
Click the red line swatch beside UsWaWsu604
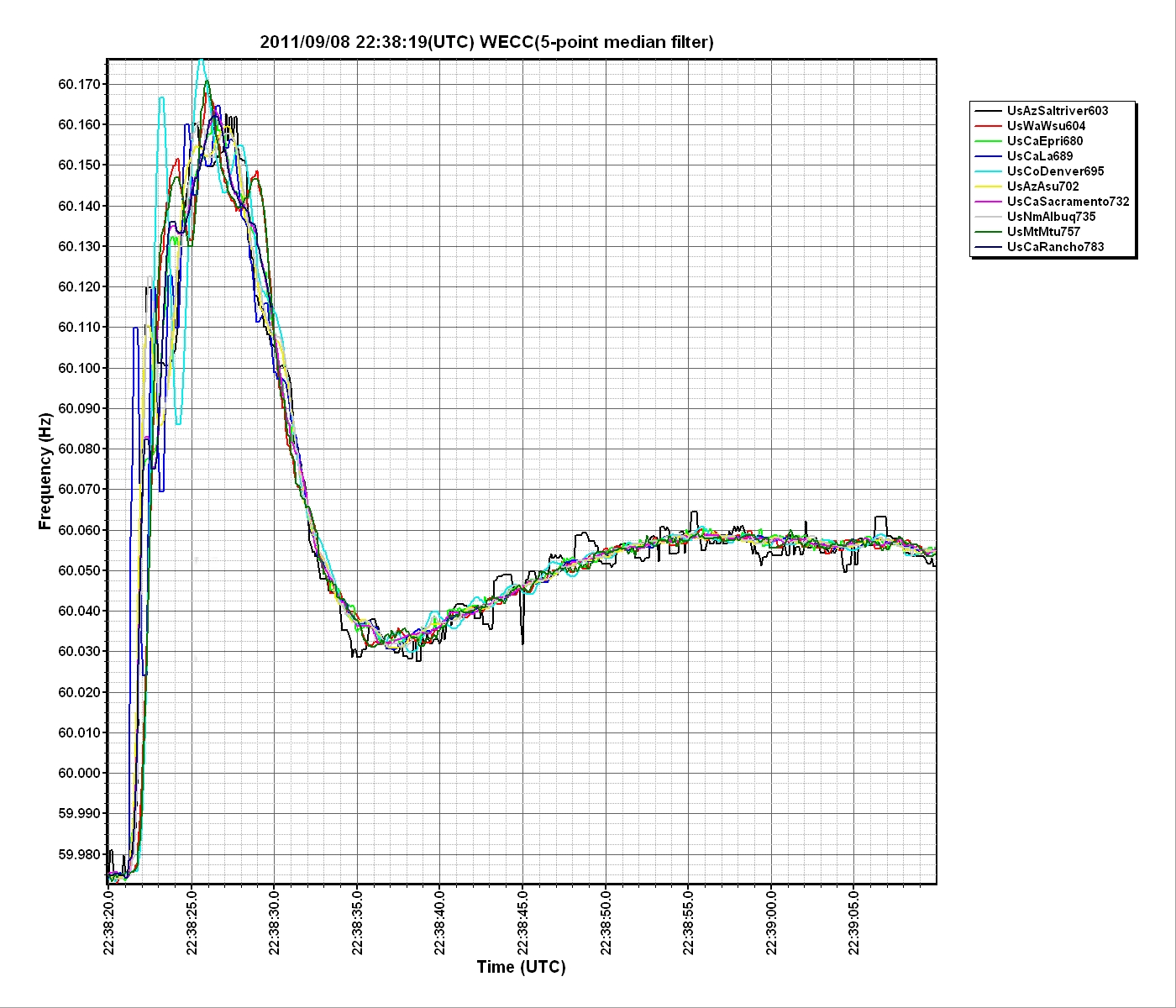[x=988, y=126]
